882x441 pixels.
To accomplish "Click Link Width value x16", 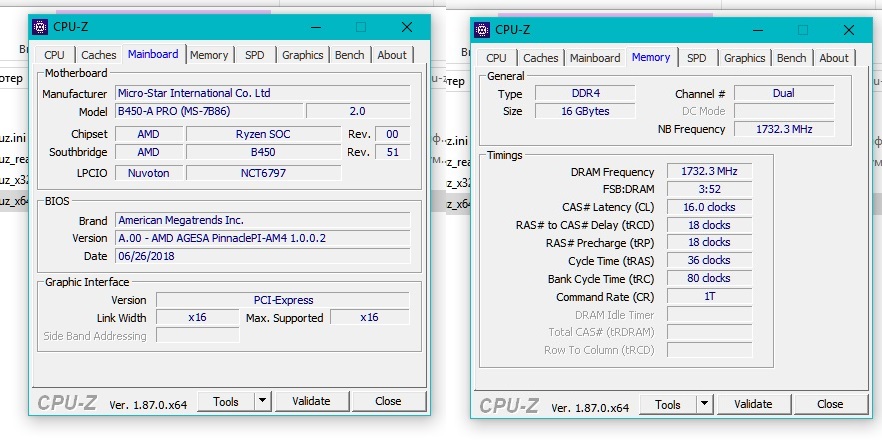I will 197,317.
